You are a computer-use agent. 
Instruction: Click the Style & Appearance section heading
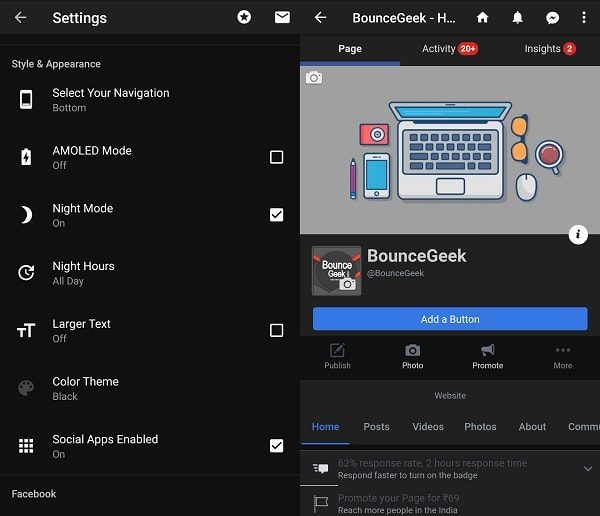tap(56, 64)
